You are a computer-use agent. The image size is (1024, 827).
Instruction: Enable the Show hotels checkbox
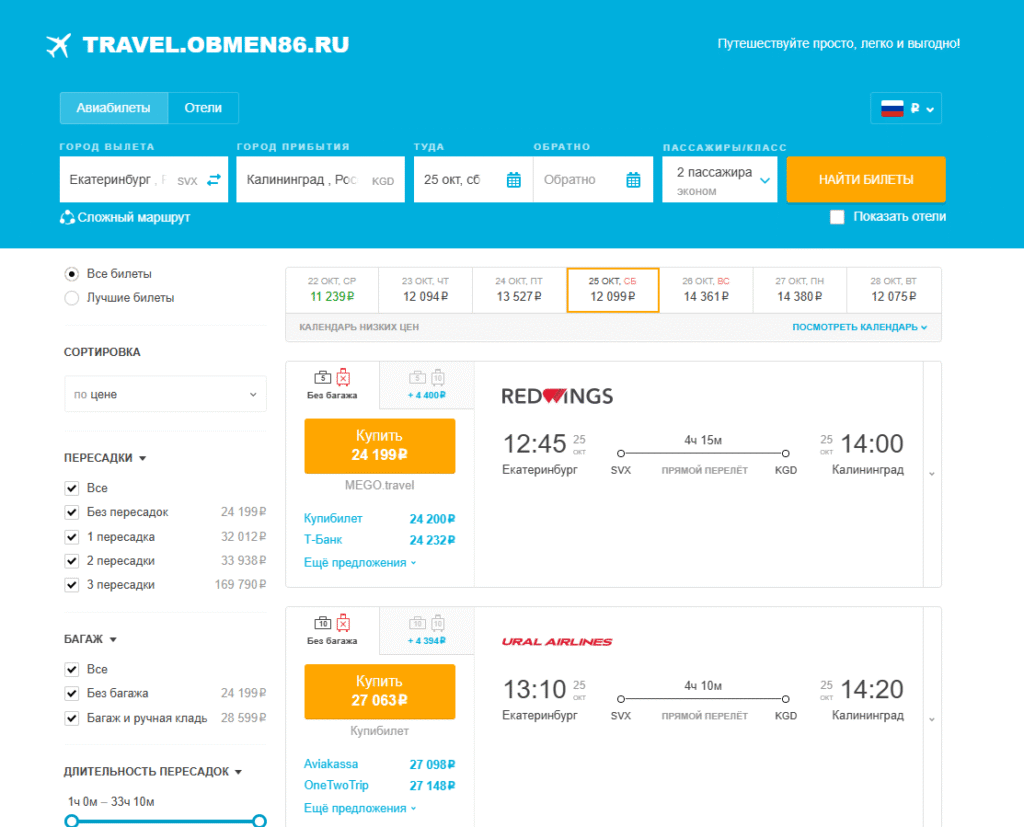tap(837, 217)
